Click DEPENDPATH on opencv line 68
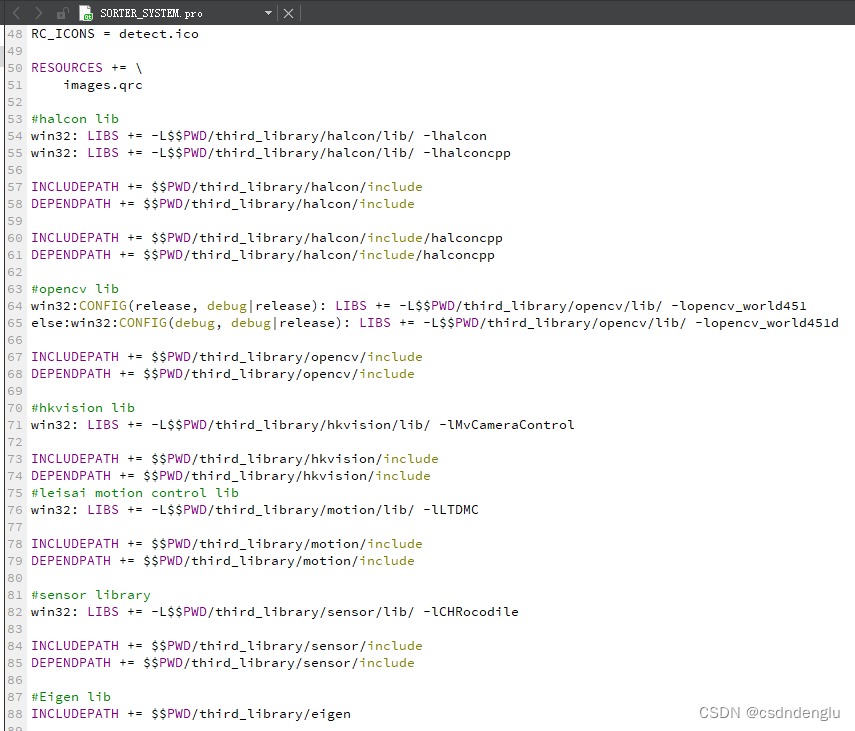Image resolution: width=855 pixels, height=731 pixels. (x=71, y=374)
